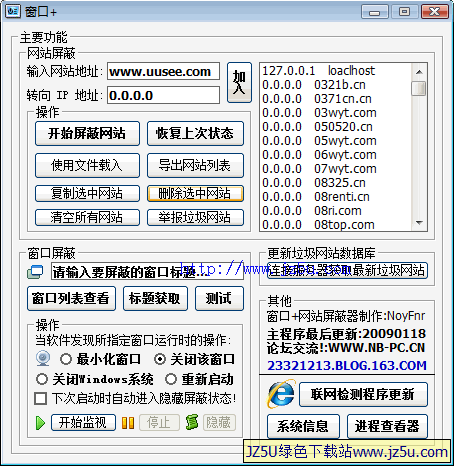454x466 pixels.
Task: Click 窗口列表查看 button
Action: (71, 298)
